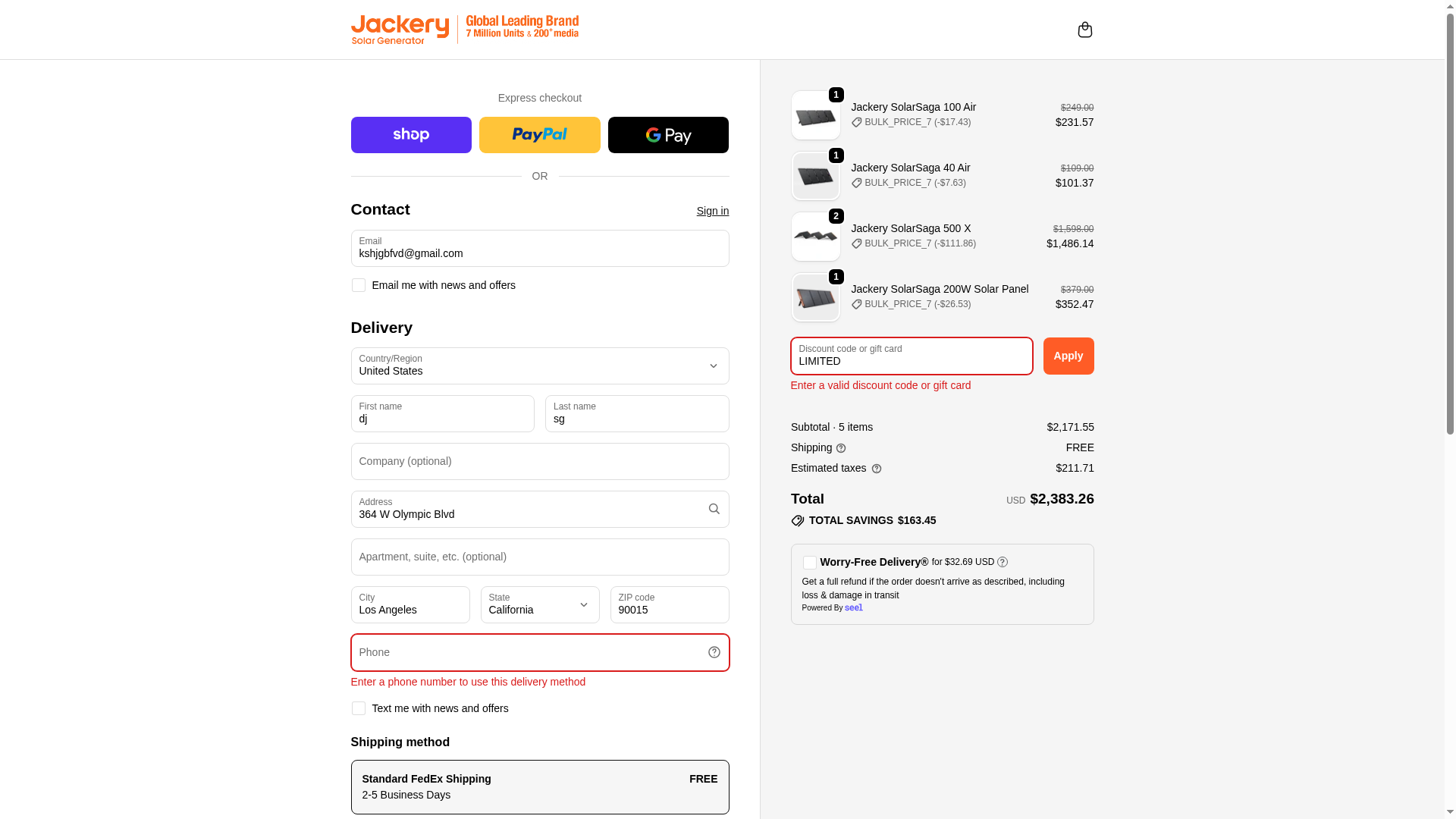Pay with Shop Pay express button
Image resolution: width=1456 pixels, height=819 pixels.
pyautogui.click(x=411, y=135)
